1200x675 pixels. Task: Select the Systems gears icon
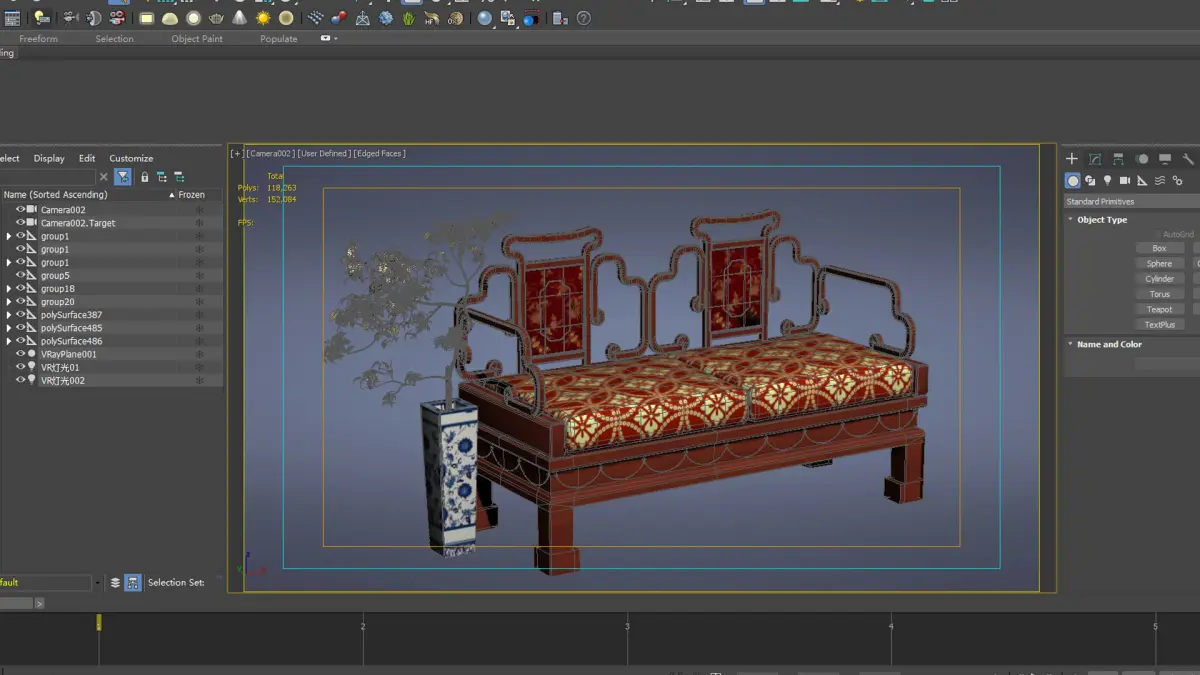(1178, 181)
